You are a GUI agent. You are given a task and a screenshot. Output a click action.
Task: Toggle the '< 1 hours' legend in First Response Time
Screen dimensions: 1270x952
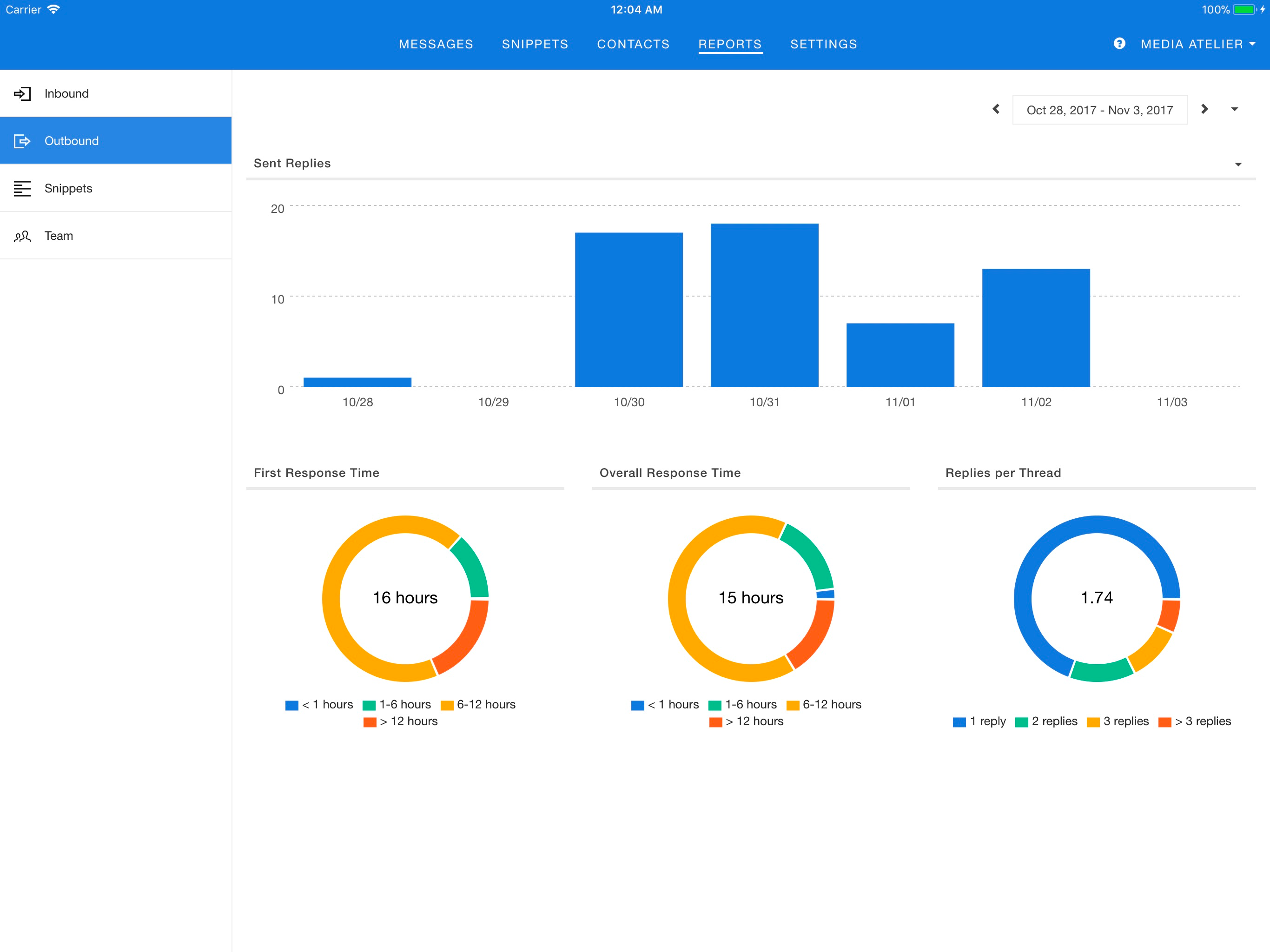click(319, 705)
